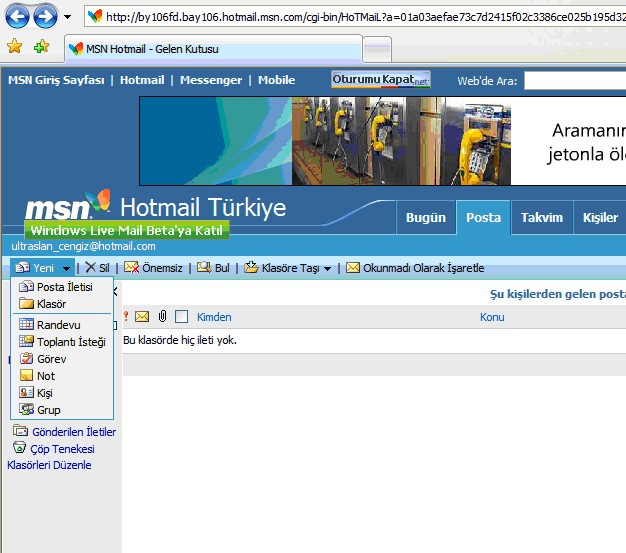Collapse the Yeni dropdown arrow
This screenshot has height=553, width=626.
point(66,268)
